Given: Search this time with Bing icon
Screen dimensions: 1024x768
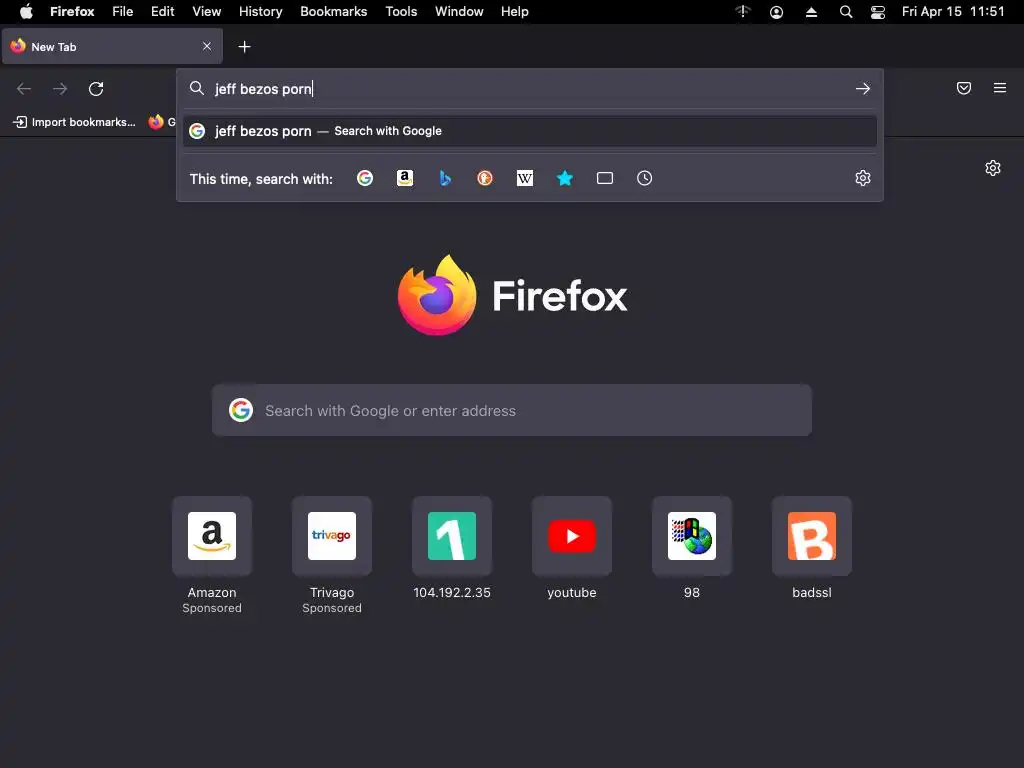Looking at the screenshot, I should point(445,178).
